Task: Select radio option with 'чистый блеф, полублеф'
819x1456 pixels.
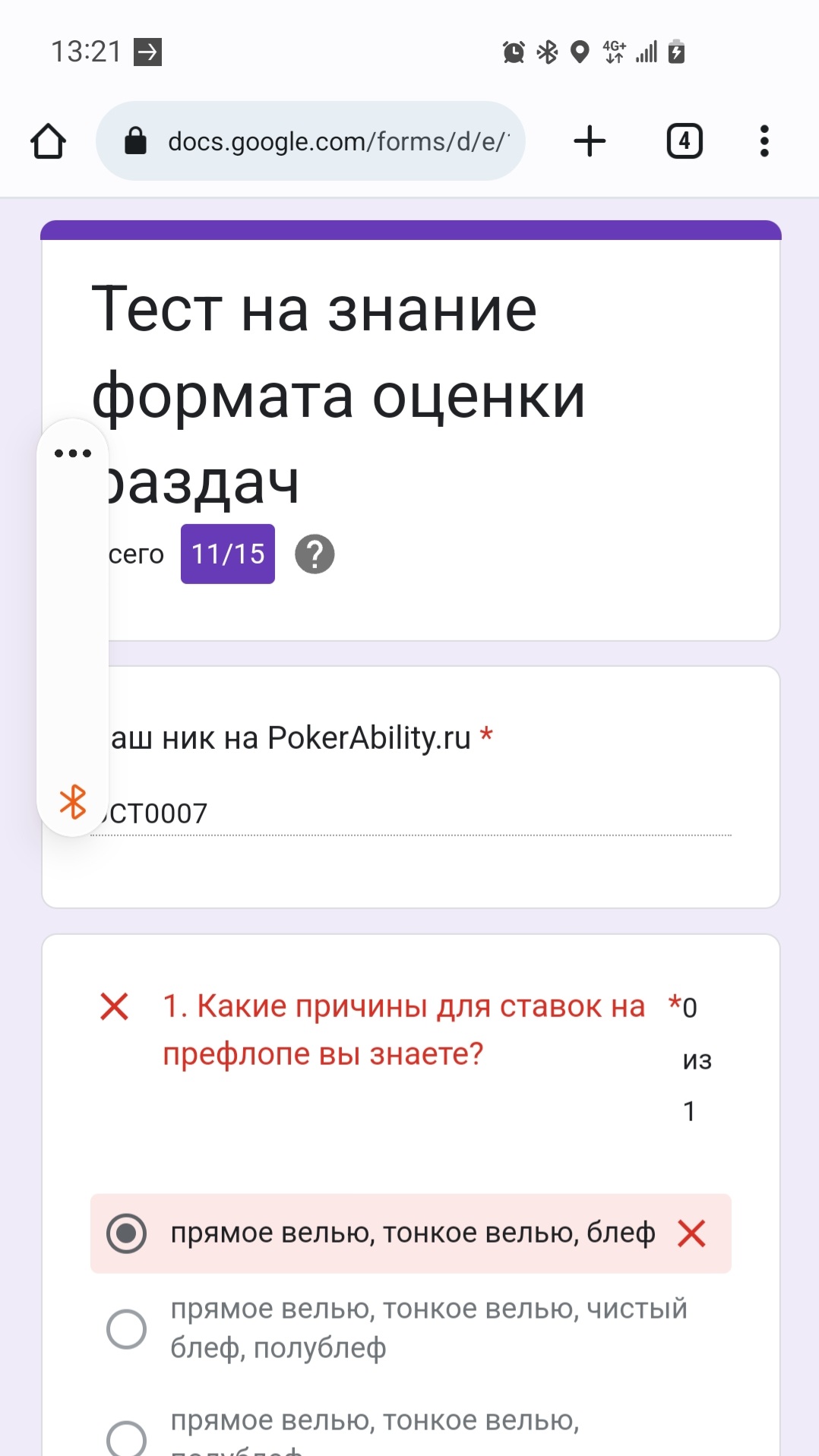Action: 127,1328
